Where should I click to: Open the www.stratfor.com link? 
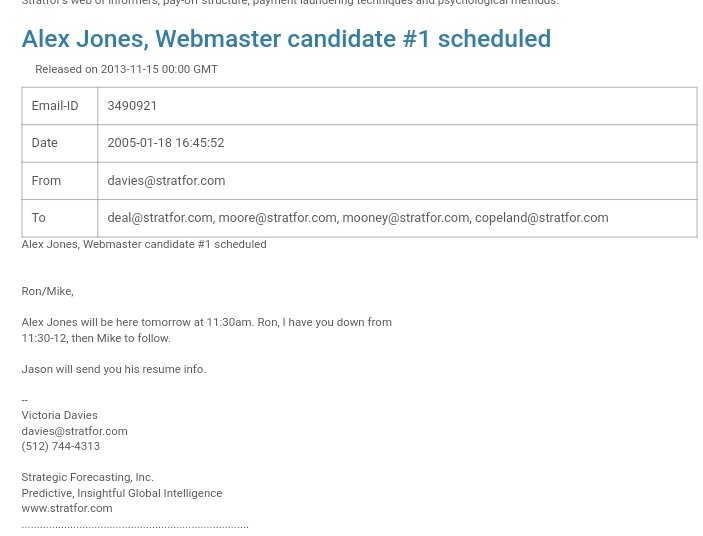(67, 509)
